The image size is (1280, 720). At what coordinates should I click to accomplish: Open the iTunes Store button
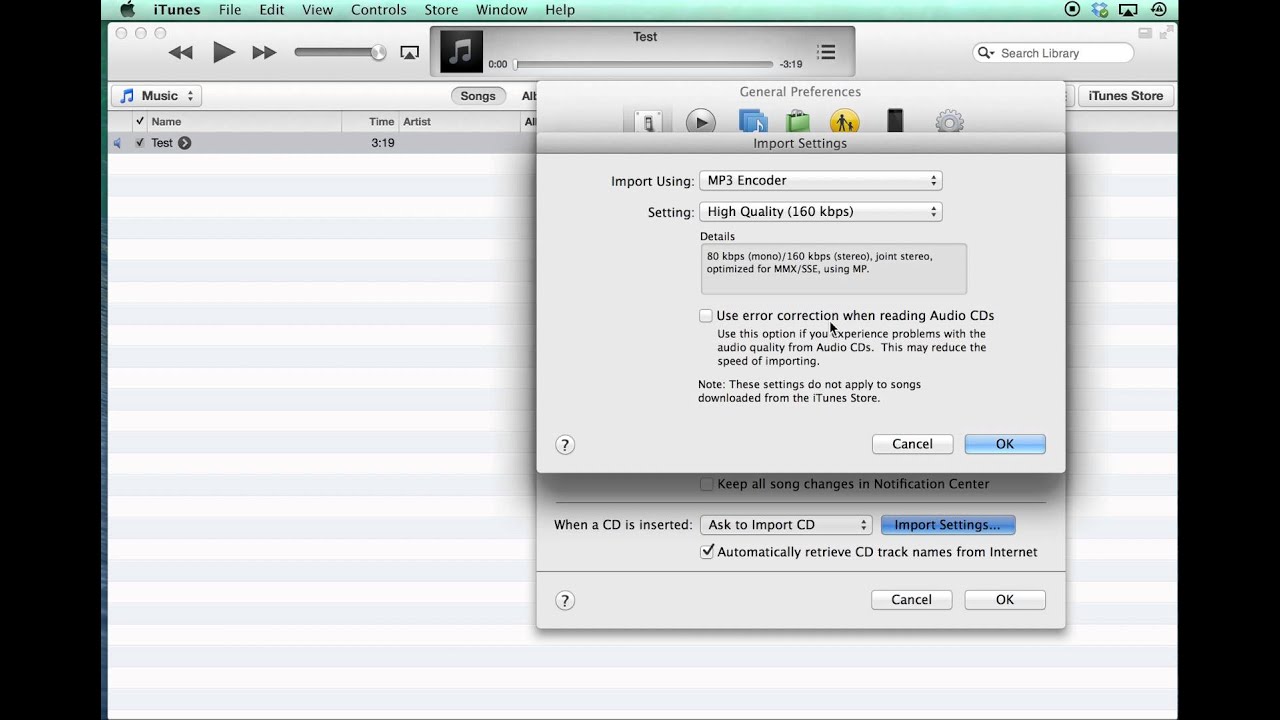point(1126,96)
